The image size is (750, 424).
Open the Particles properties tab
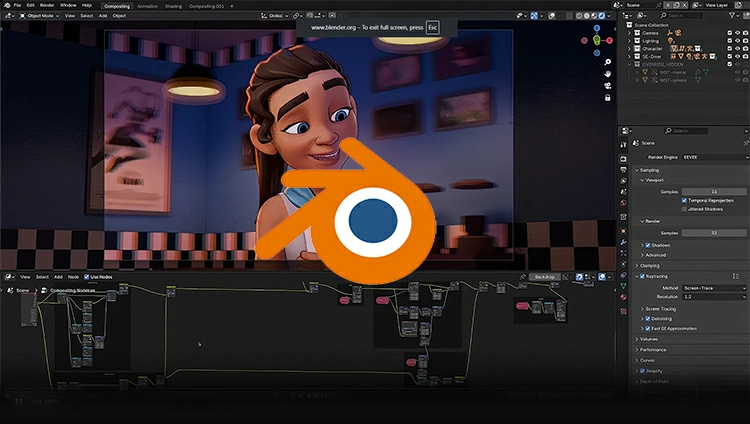tap(623, 253)
